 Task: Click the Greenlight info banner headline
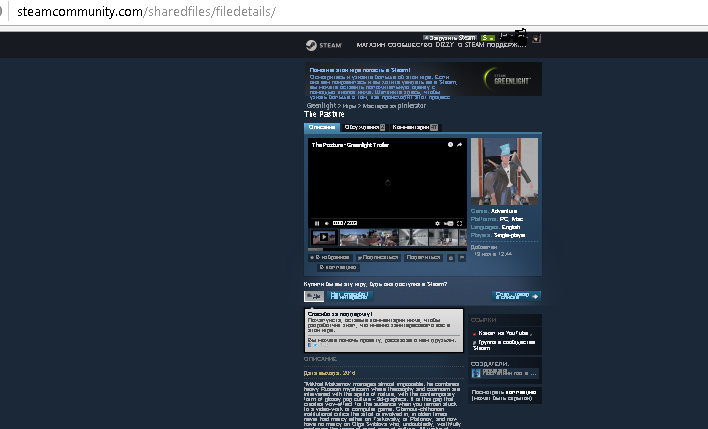click(360, 70)
